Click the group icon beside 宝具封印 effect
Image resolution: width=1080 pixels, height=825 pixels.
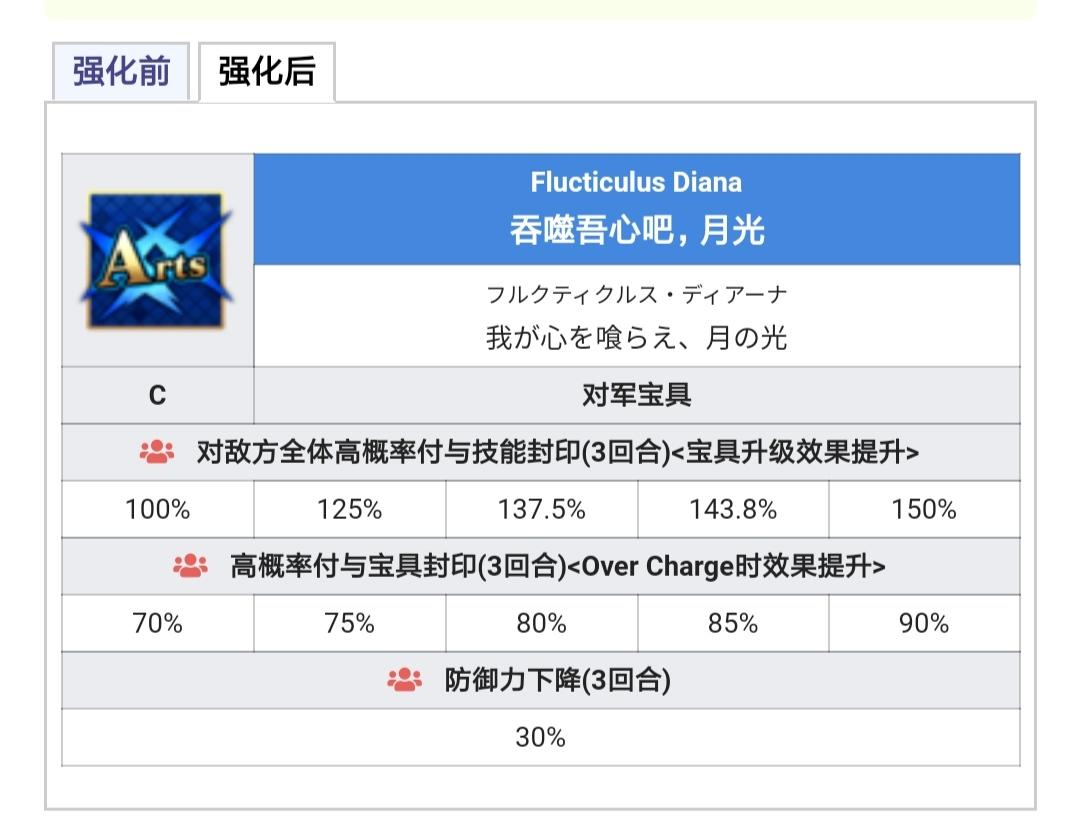(190, 566)
